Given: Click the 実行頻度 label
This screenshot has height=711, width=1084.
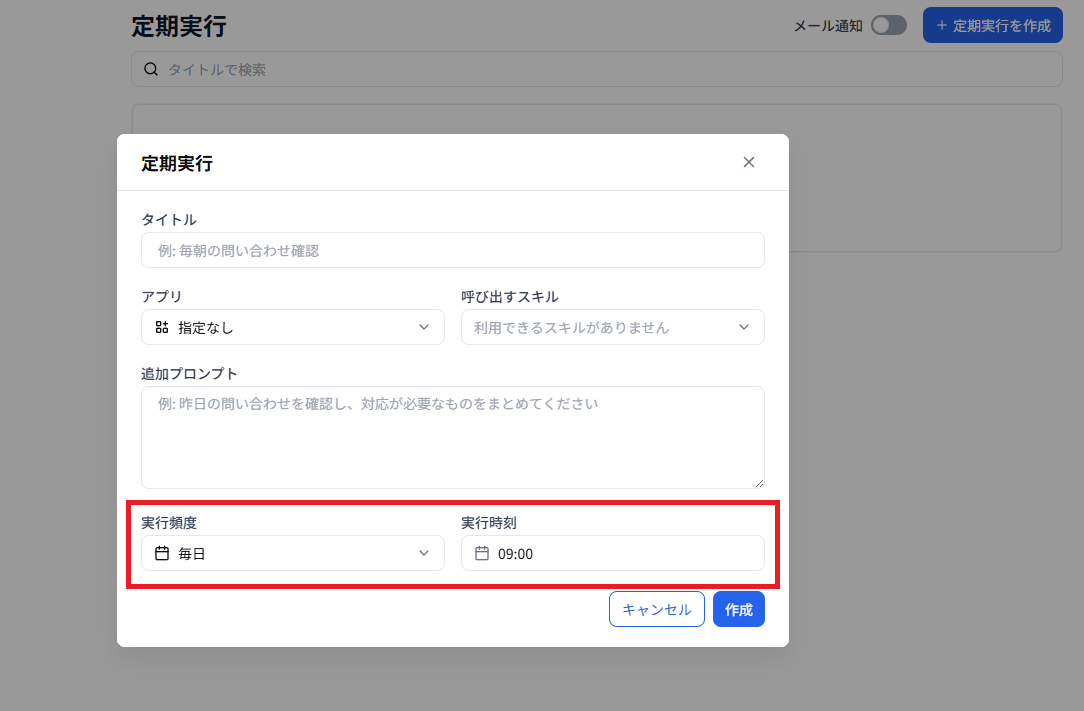Looking at the screenshot, I should [x=169, y=523].
